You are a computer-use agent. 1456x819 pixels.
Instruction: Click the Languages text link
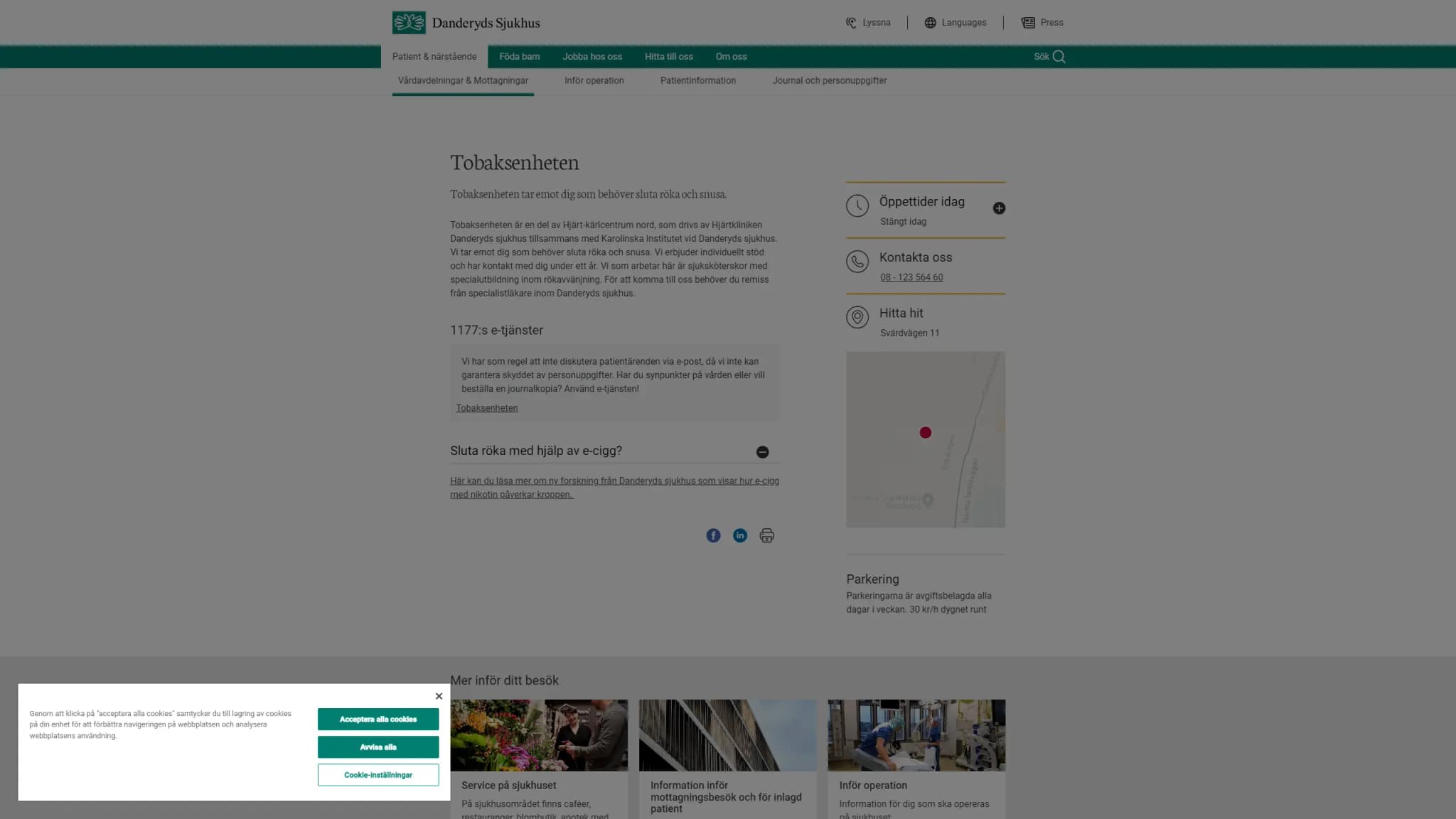pyautogui.click(x=964, y=23)
